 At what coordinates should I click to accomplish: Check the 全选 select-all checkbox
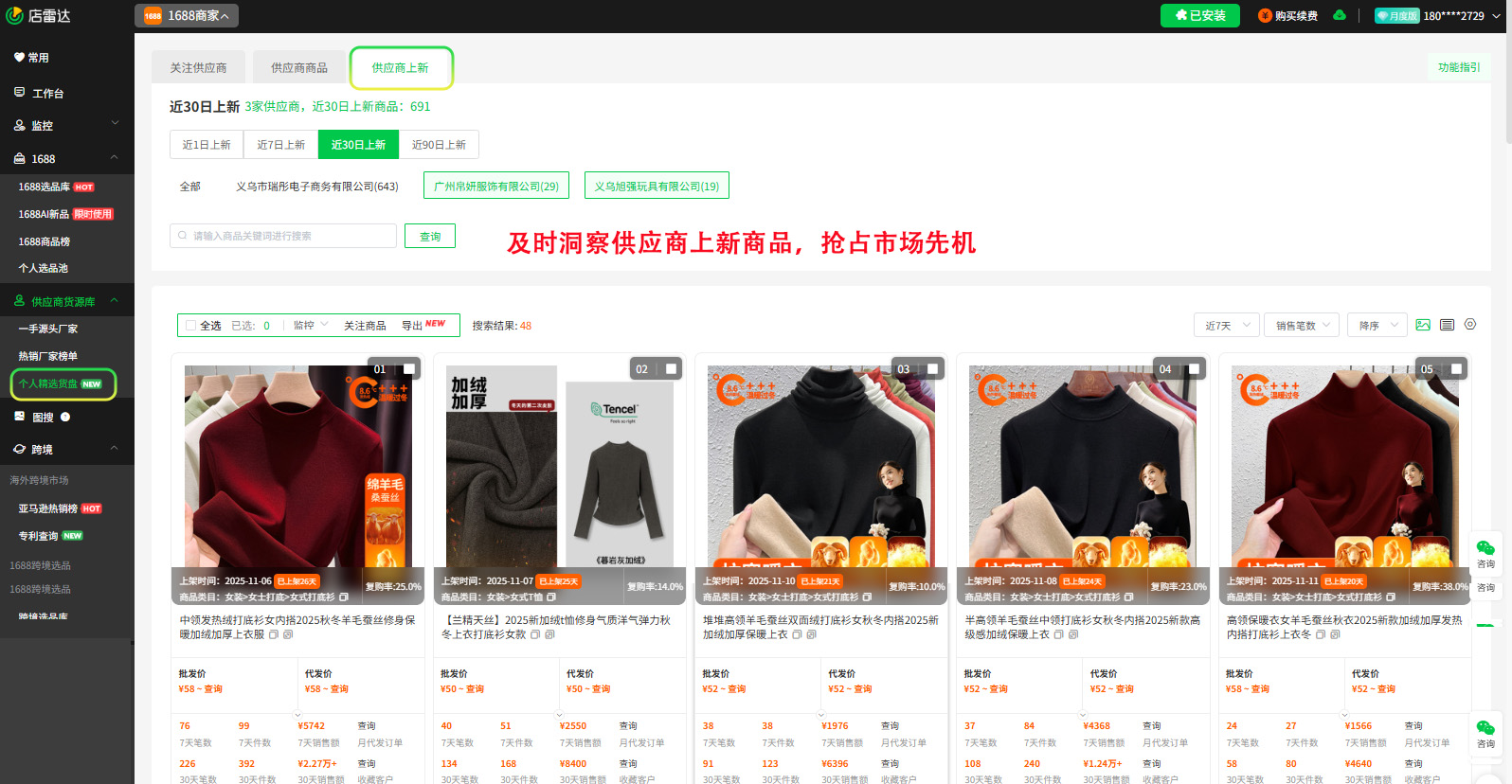[190, 326]
